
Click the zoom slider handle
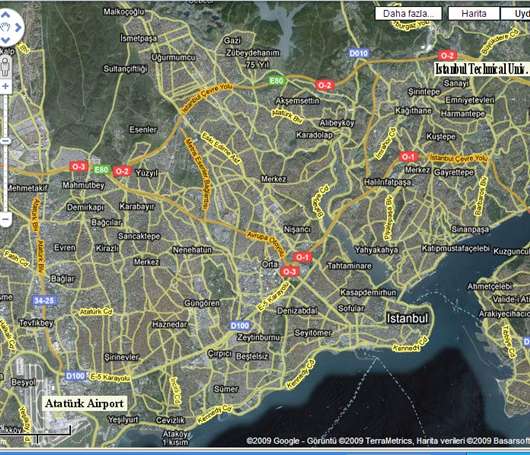pos(5,141)
